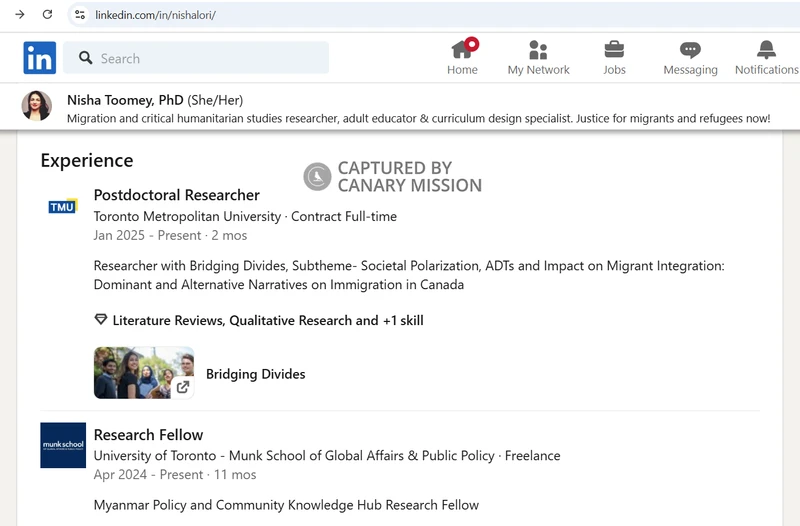Screen dimensions: 800x526
Task: Click the magnifier search icon
Action: pos(86,58)
